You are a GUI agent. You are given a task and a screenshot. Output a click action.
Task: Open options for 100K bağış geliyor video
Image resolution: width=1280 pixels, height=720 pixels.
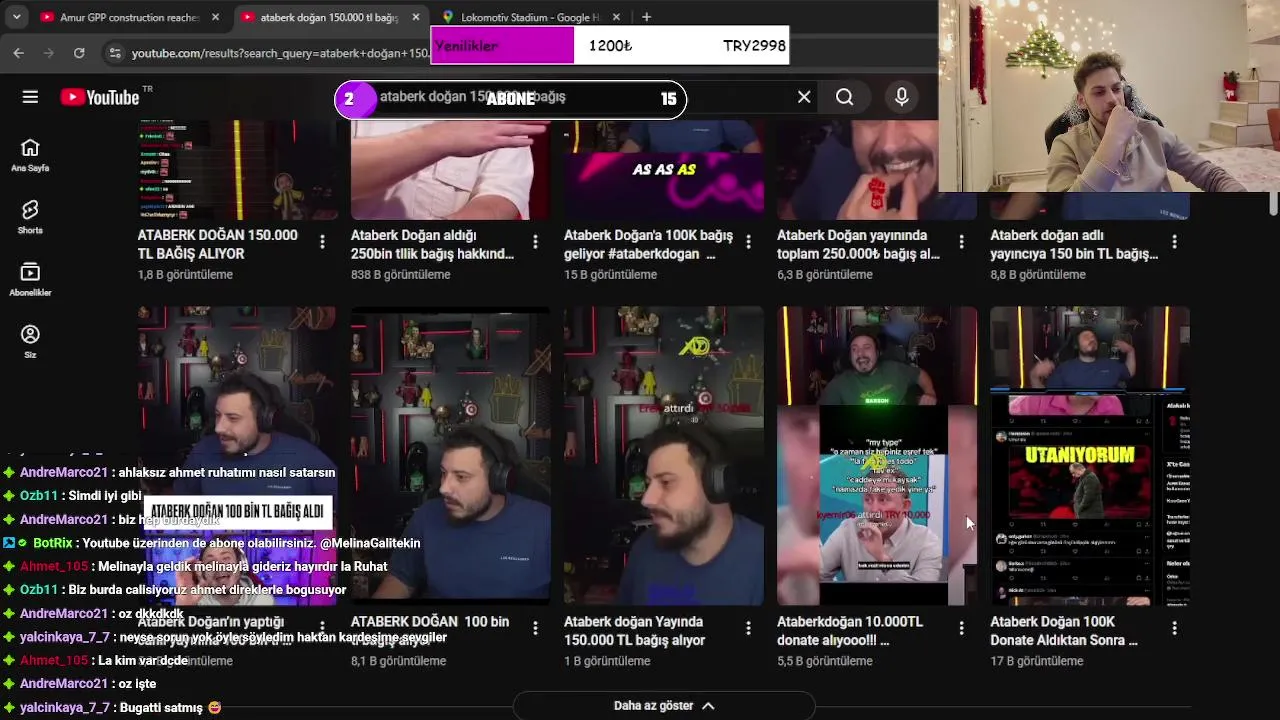coord(748,242)
